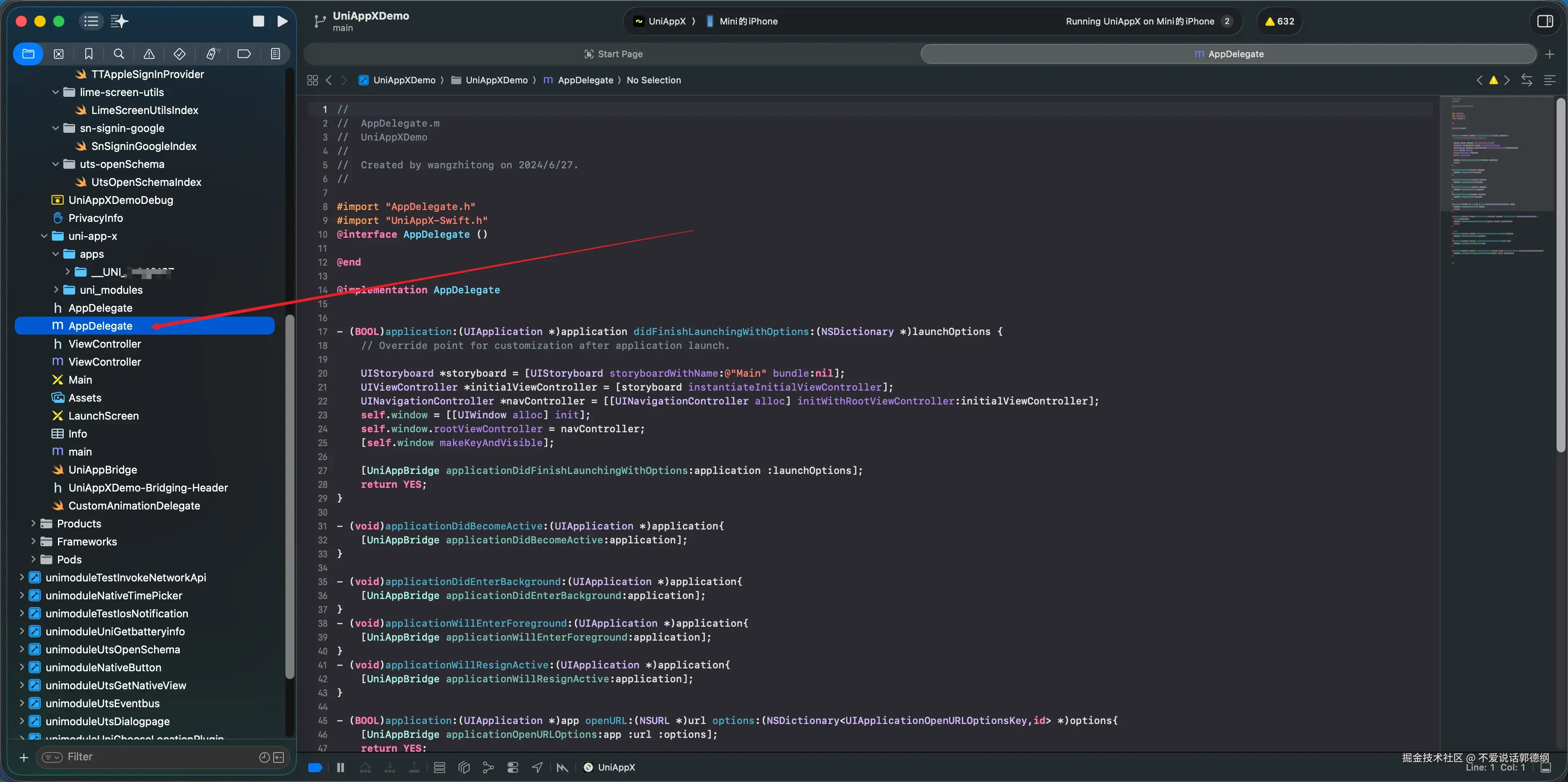This screenshot has height=782, width=1568.
Task: Click Simulate Location arrow icon
Action: (537, 767)
